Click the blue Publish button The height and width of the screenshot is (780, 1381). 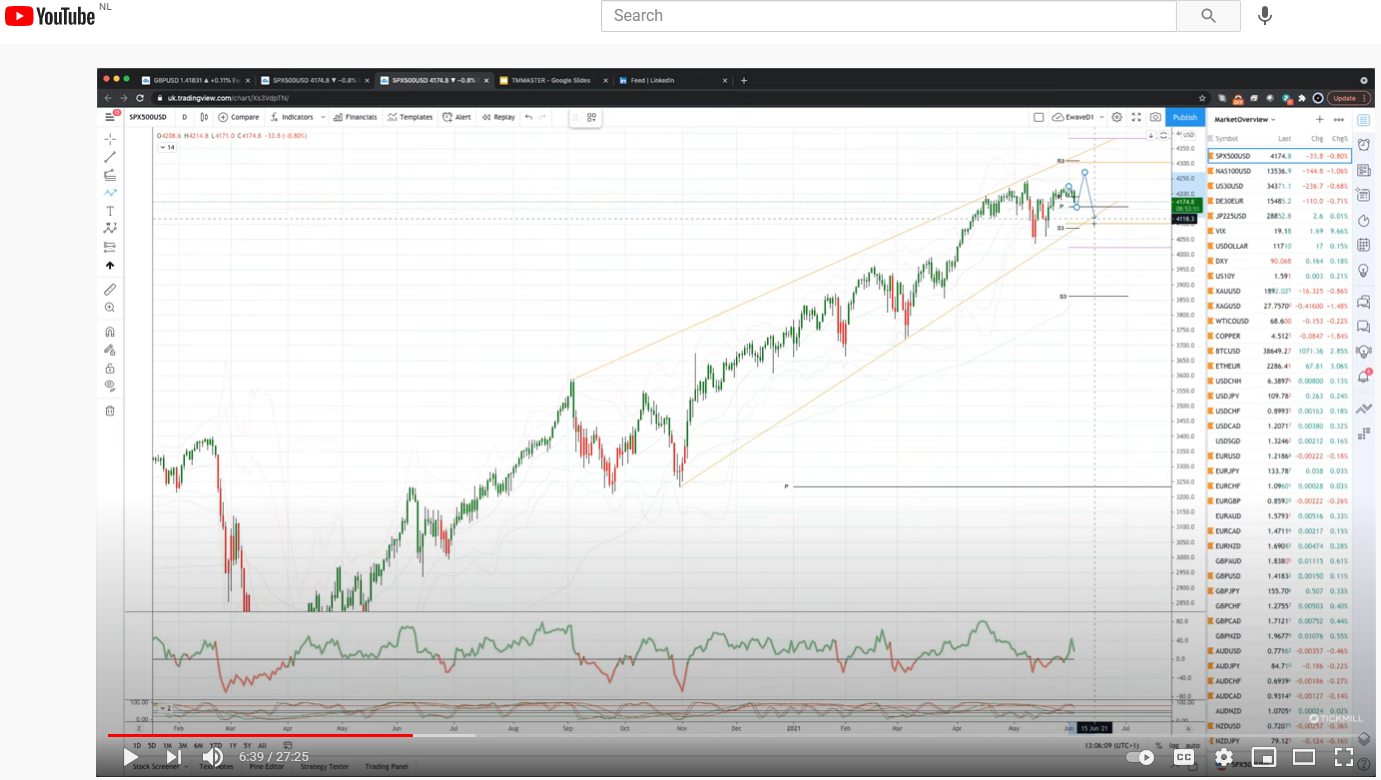click(x=1185, y=117)
